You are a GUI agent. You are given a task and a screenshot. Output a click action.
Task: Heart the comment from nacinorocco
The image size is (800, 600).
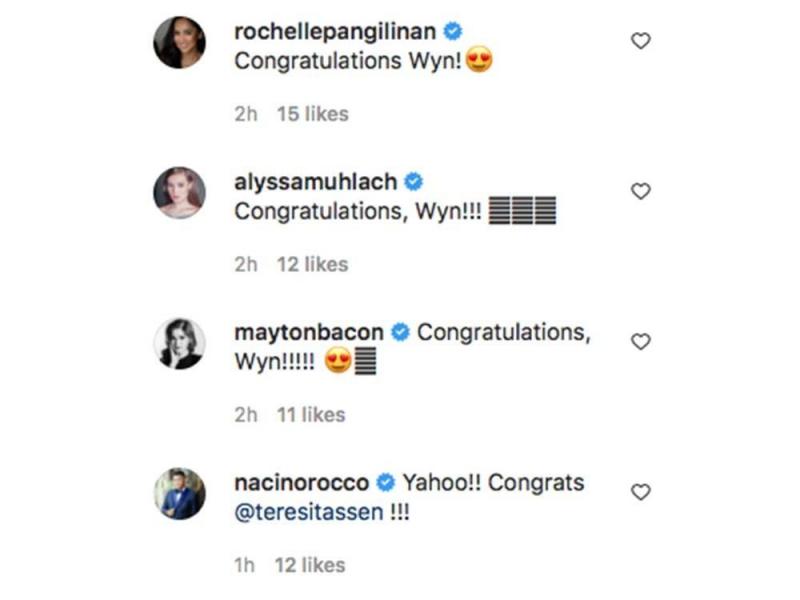[641, 492]
